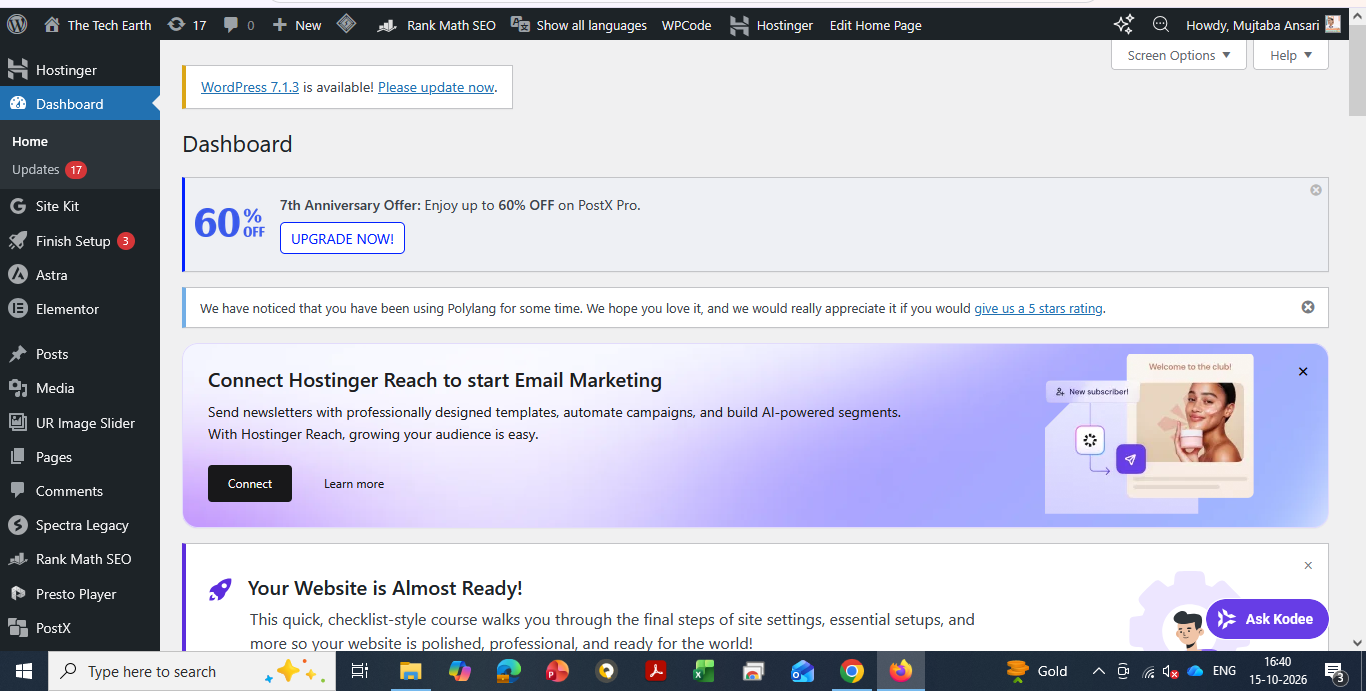
Task: Click the chat search icon in admin bar
Action: (x=1161, y=25)
